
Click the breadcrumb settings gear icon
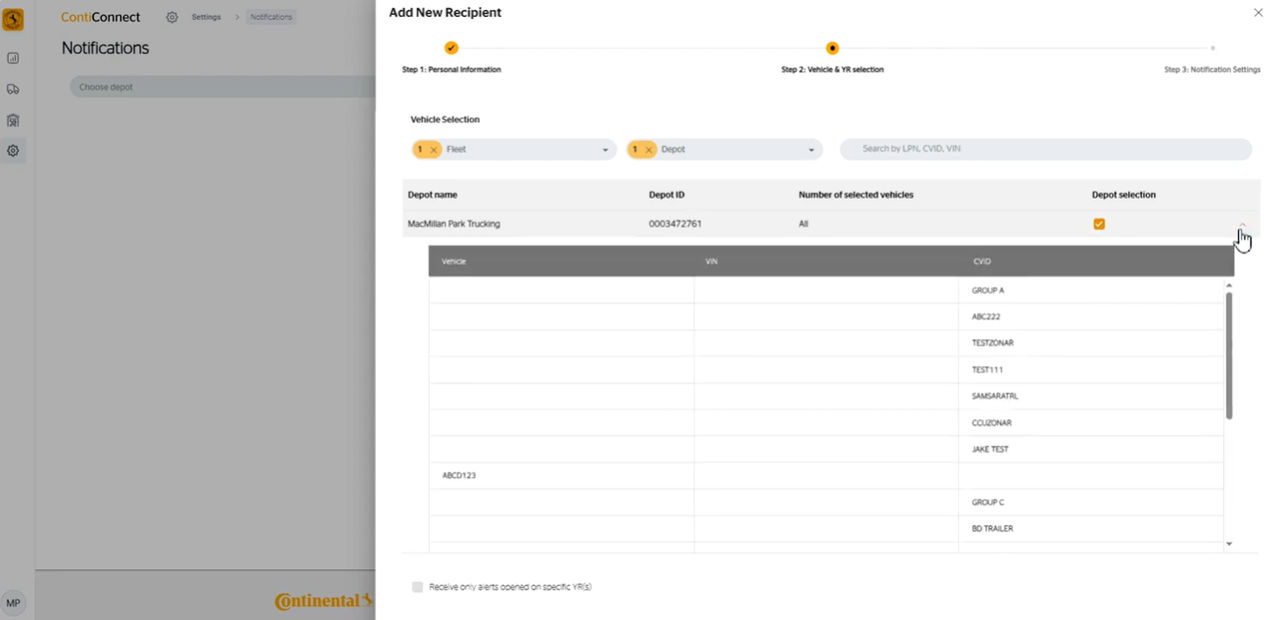coord(172,17)
